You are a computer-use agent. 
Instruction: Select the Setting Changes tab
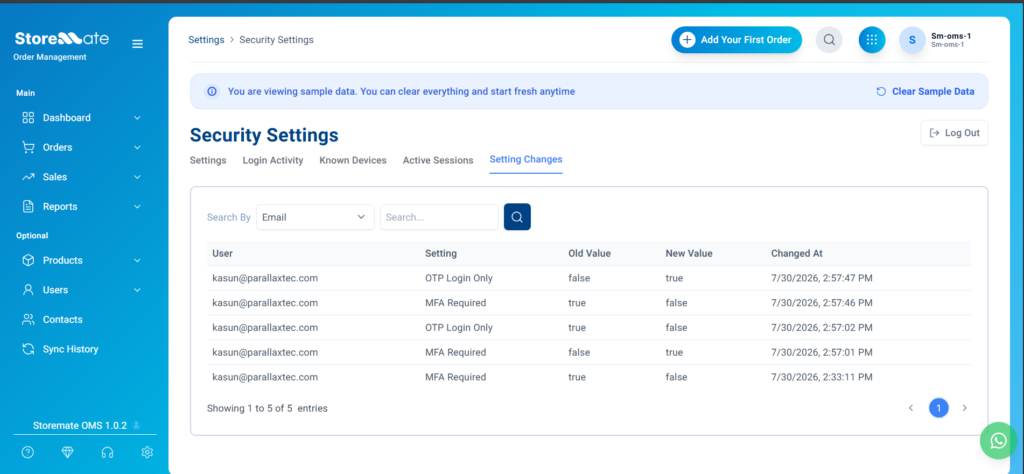(526, 159)
